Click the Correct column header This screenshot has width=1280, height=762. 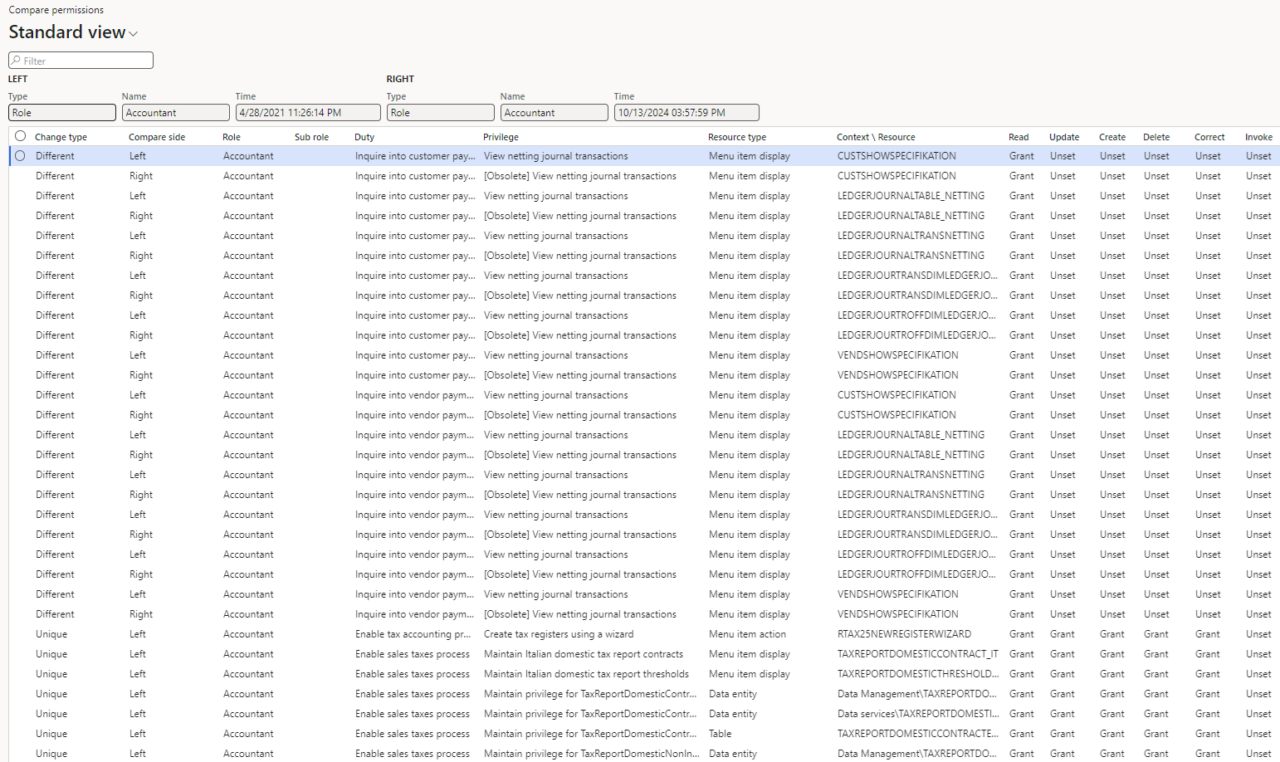point(1209,137)
